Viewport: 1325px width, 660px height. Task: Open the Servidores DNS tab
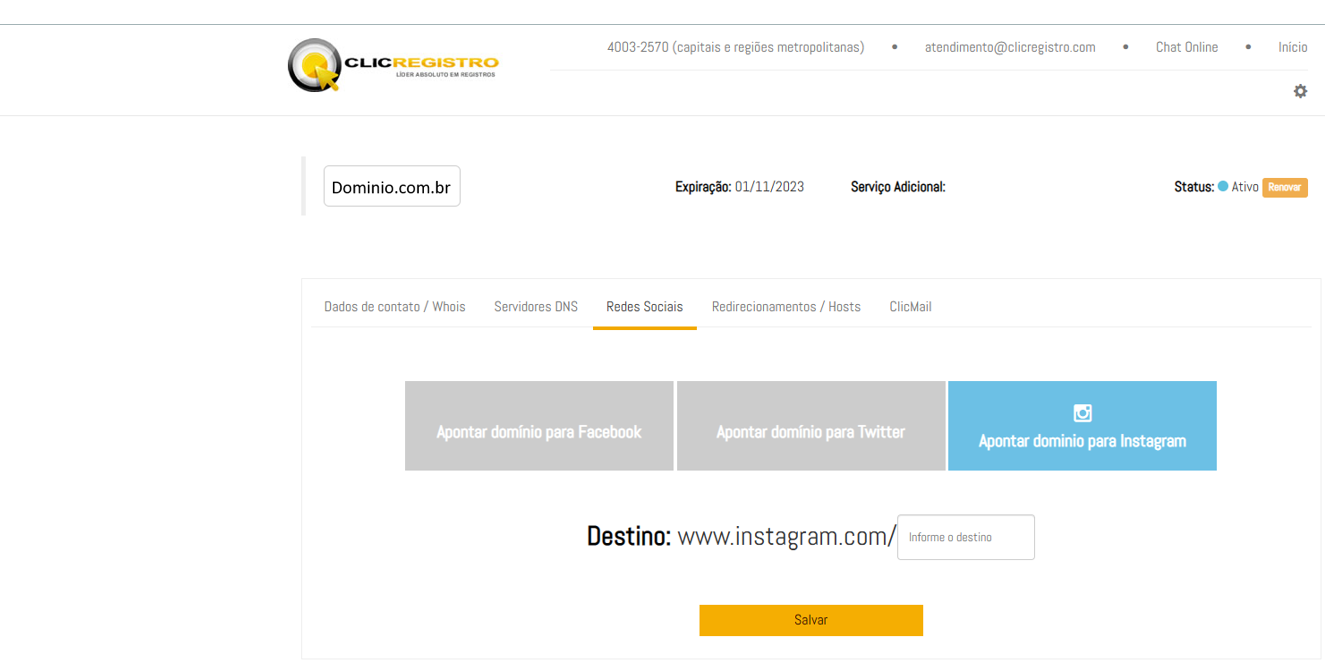click(536, 307)
